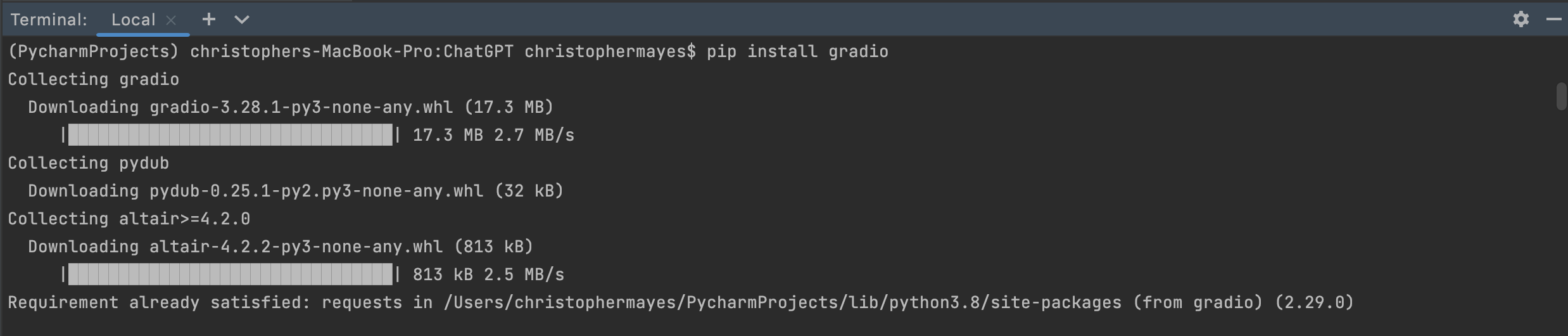Open the terminal Settings gear menu
This screenshot has width=1568, height=336.
pyautogui.click(x=1521, y=20)
